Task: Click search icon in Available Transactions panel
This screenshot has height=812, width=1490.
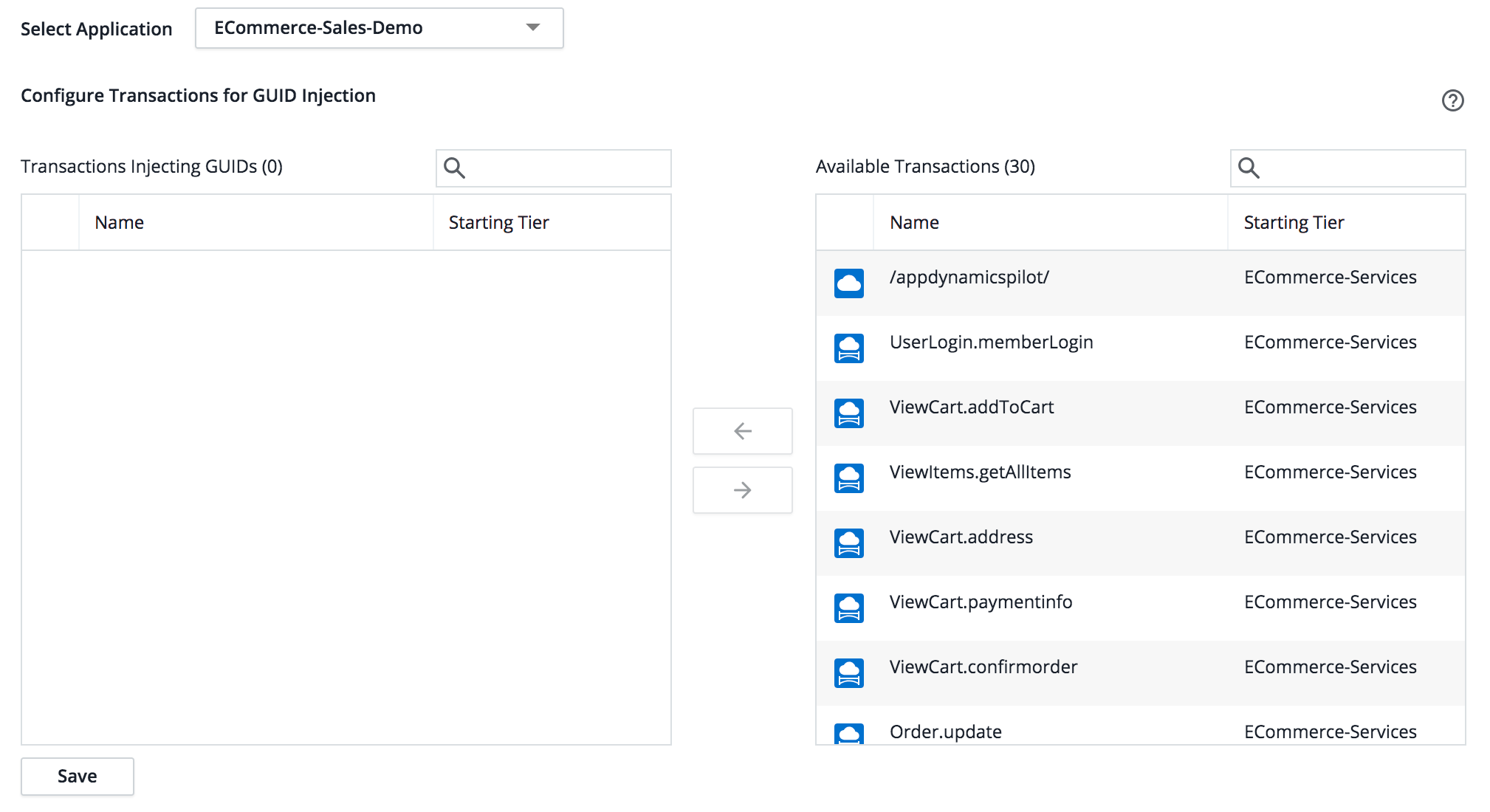Action: [1249, 168]
